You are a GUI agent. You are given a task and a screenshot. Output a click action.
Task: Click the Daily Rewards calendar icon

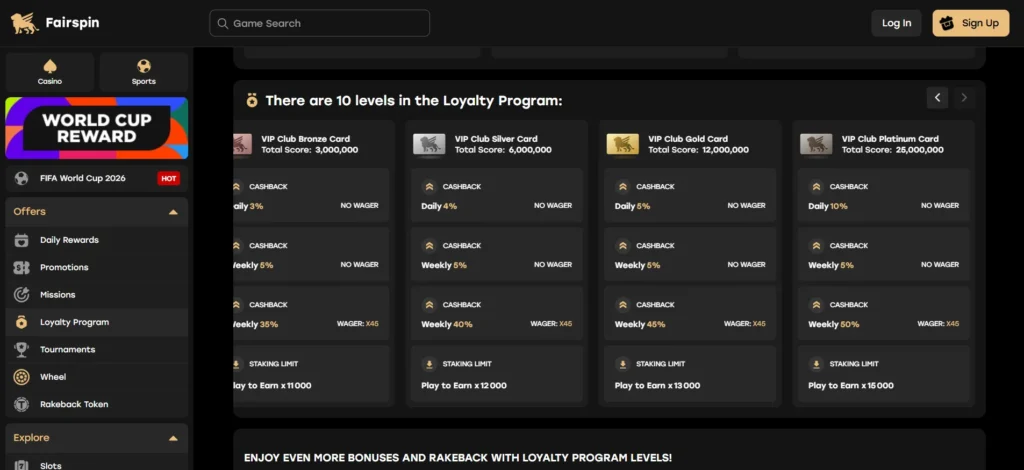click(22, 240)
